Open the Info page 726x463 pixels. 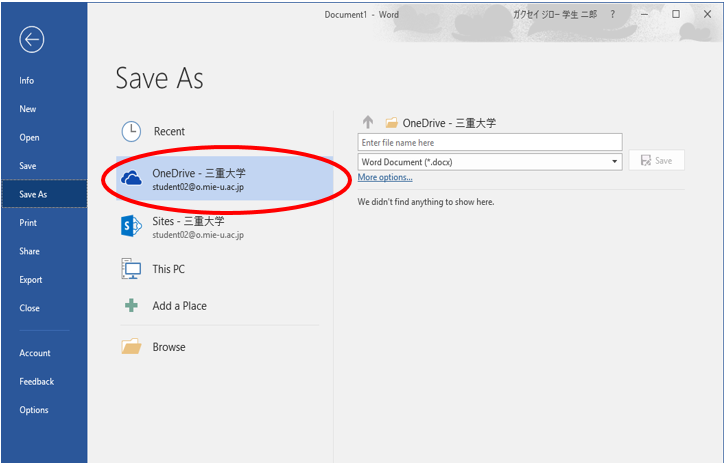[26, 81]
